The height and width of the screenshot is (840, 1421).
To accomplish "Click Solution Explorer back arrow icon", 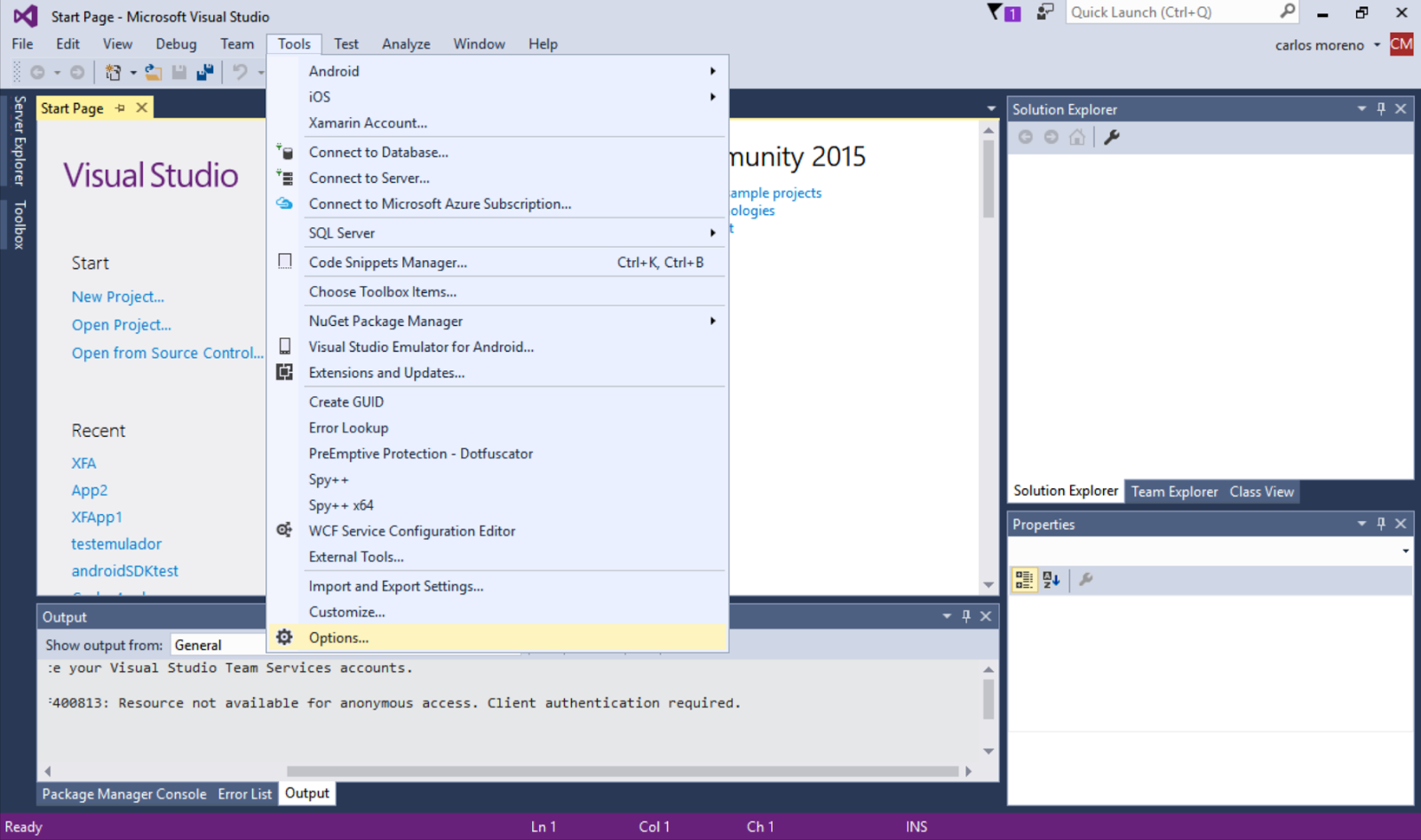I will point(1026,137).
